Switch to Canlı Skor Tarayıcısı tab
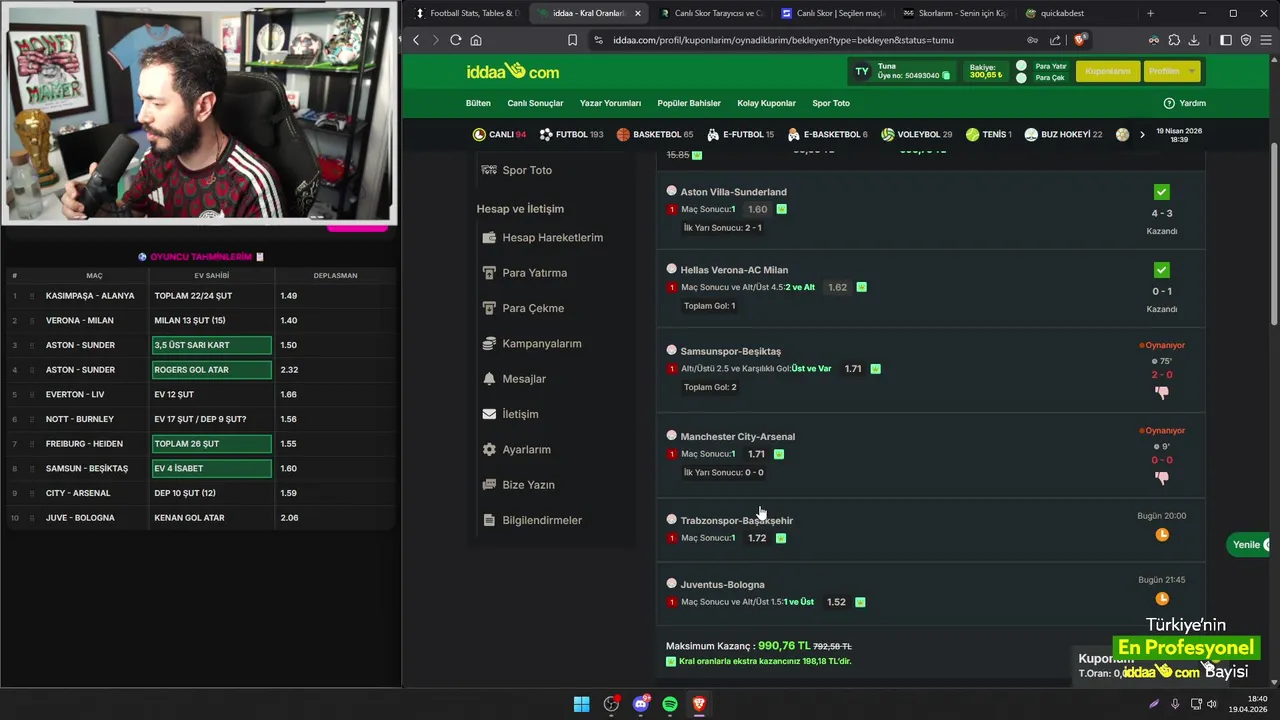 (x=711, y=13)
